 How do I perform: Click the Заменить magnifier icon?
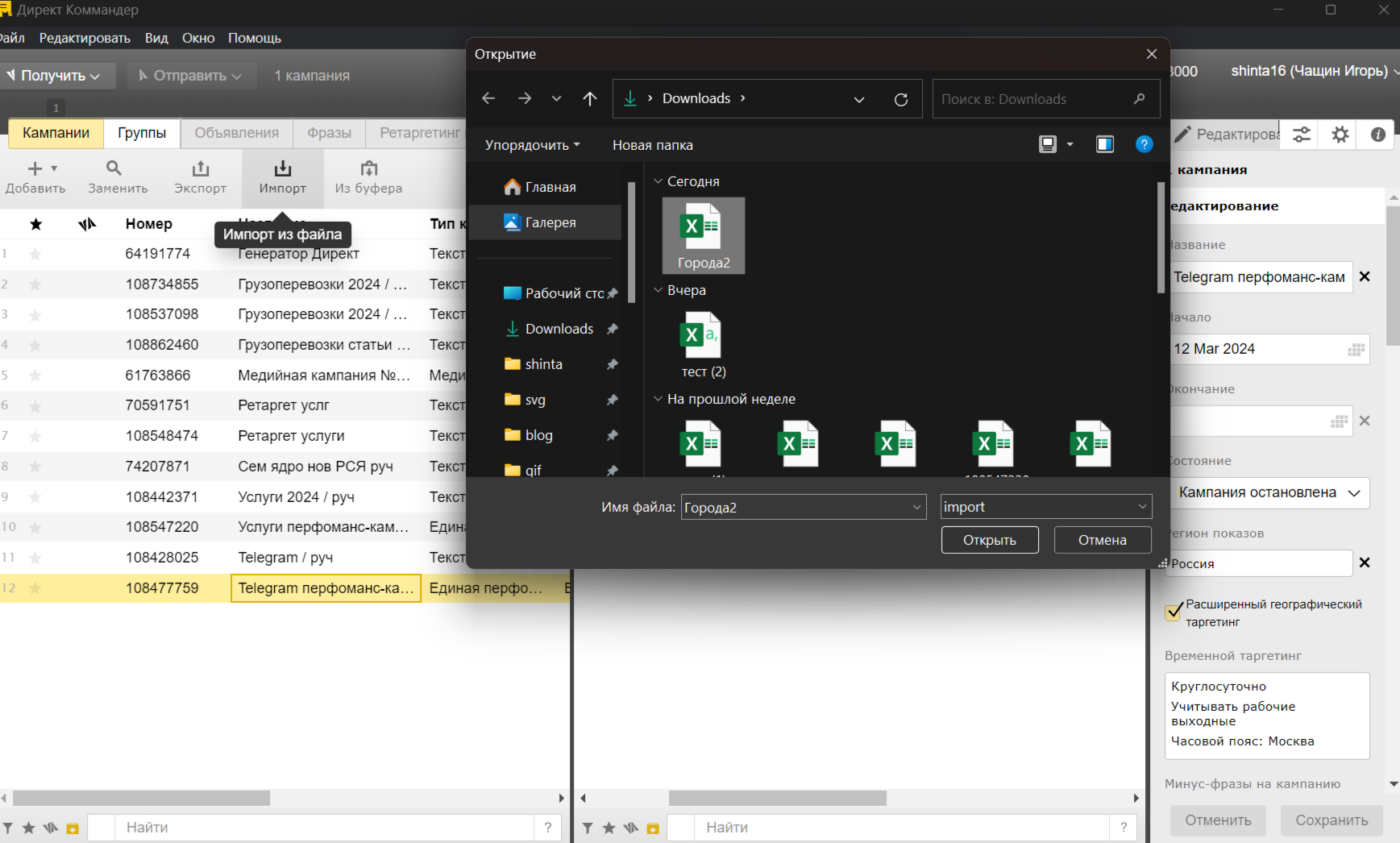(114, 168)
